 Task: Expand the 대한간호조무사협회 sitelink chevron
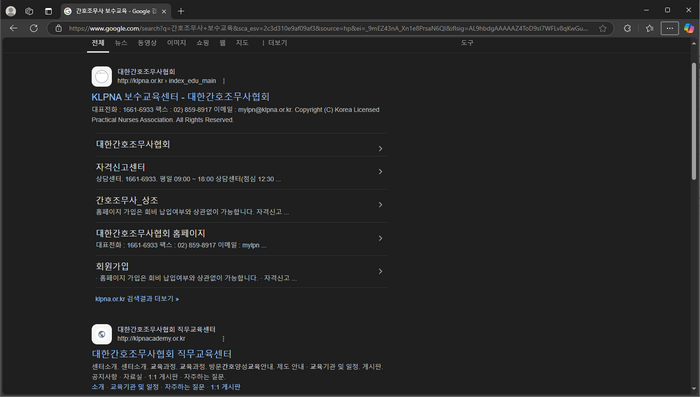click(x=380, y=148)
